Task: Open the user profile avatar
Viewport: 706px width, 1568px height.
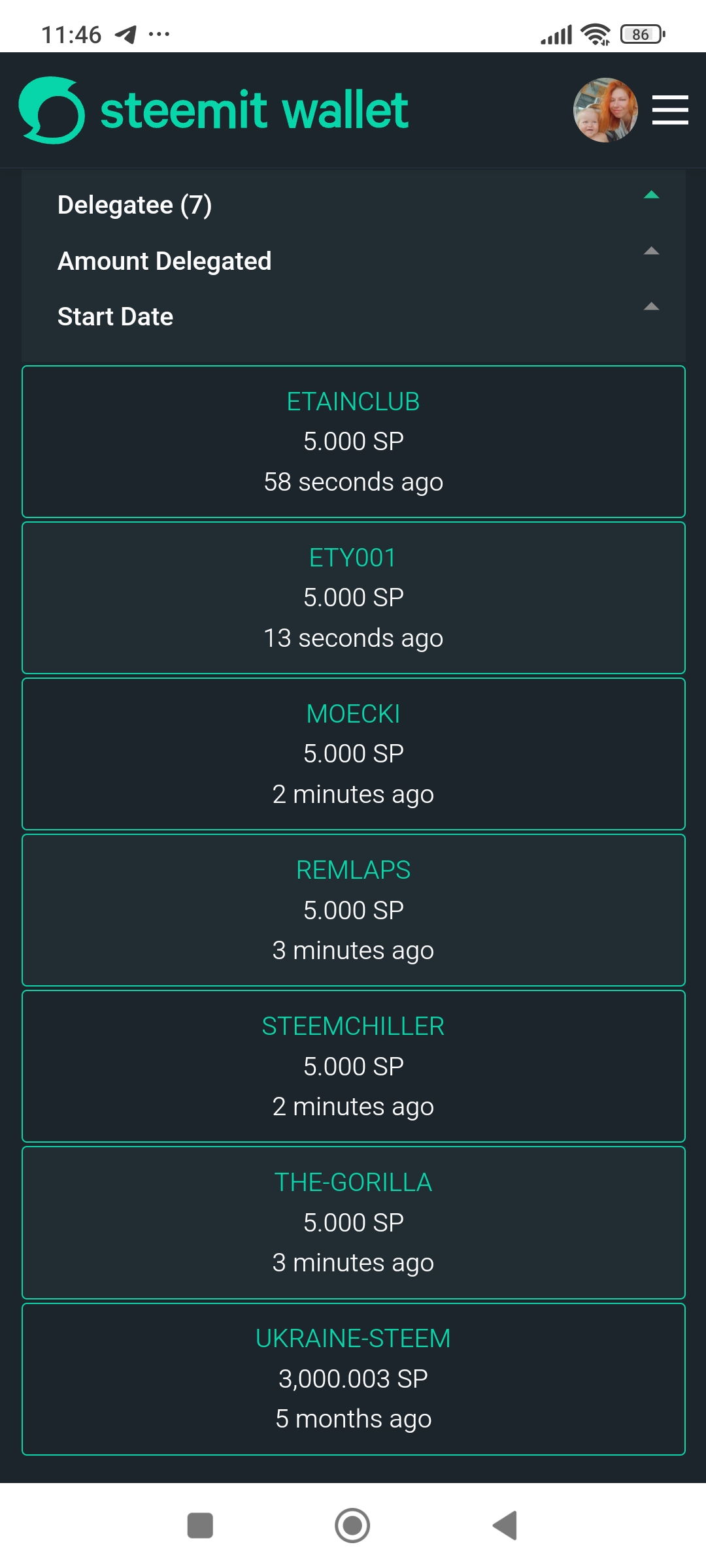Action: coord(605,110)
